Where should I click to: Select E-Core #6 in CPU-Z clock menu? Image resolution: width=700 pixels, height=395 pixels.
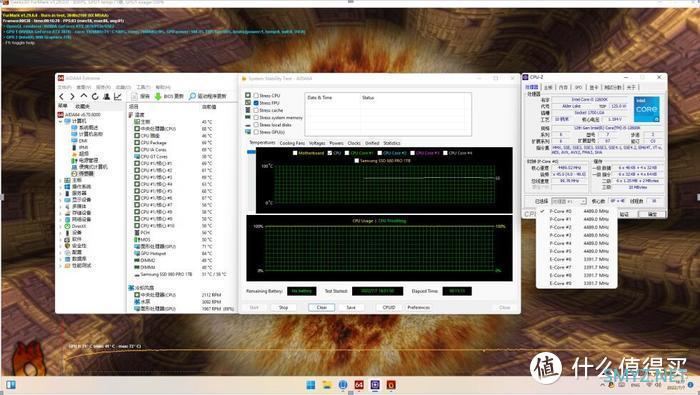tap(576, 259)
